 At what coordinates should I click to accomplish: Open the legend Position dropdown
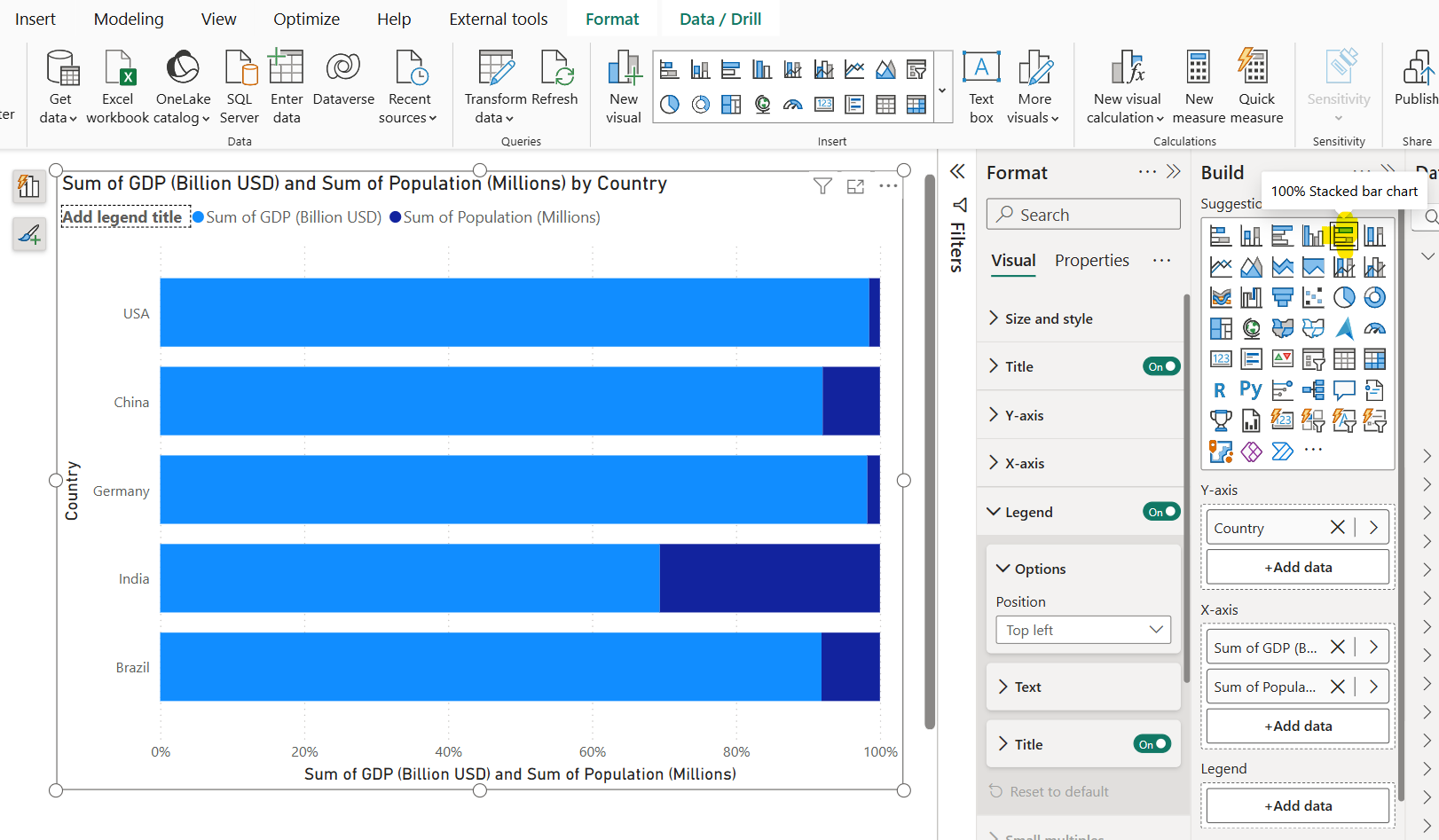point(1082,629)
